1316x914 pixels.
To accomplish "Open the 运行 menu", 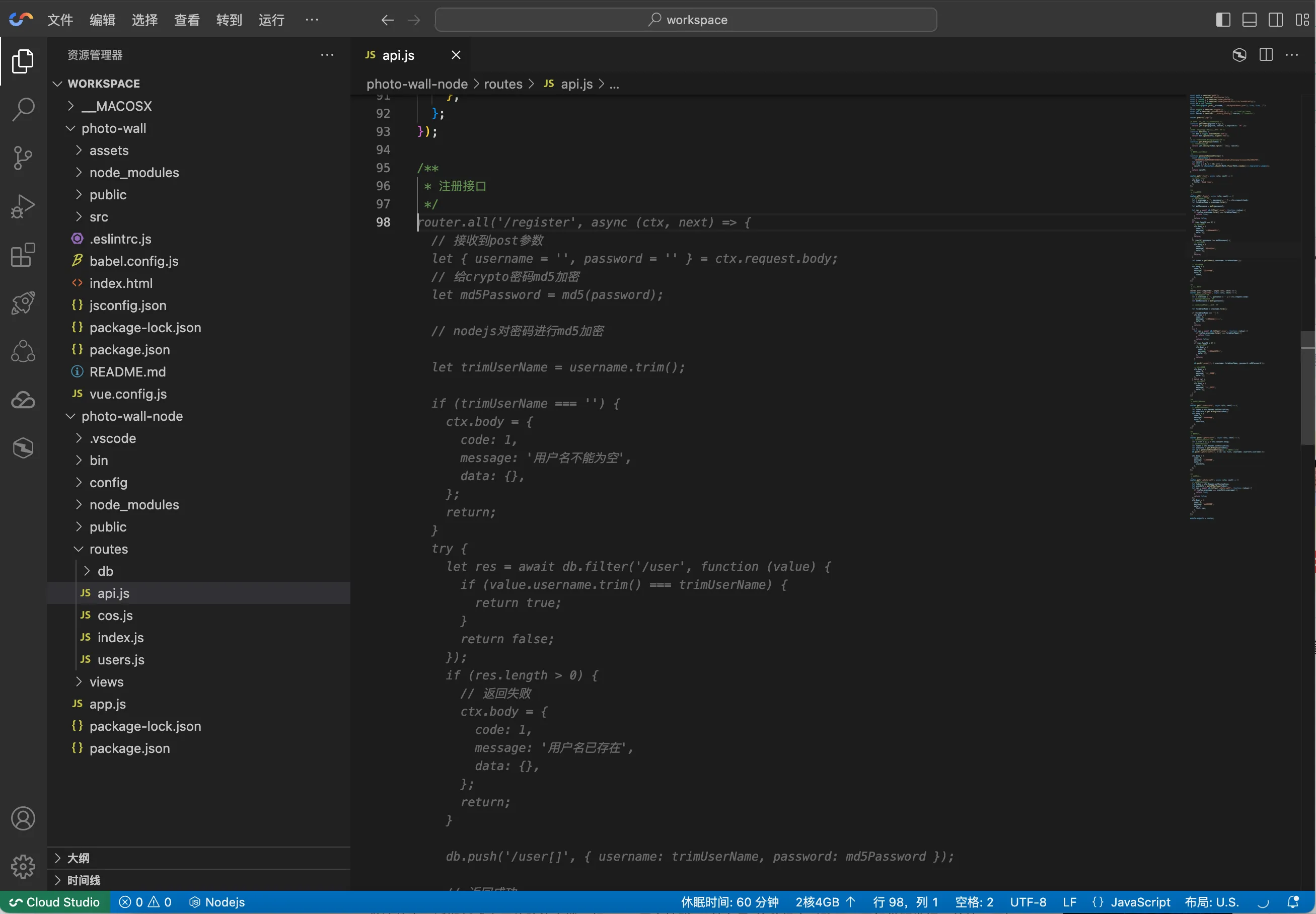I will (271, 20).
